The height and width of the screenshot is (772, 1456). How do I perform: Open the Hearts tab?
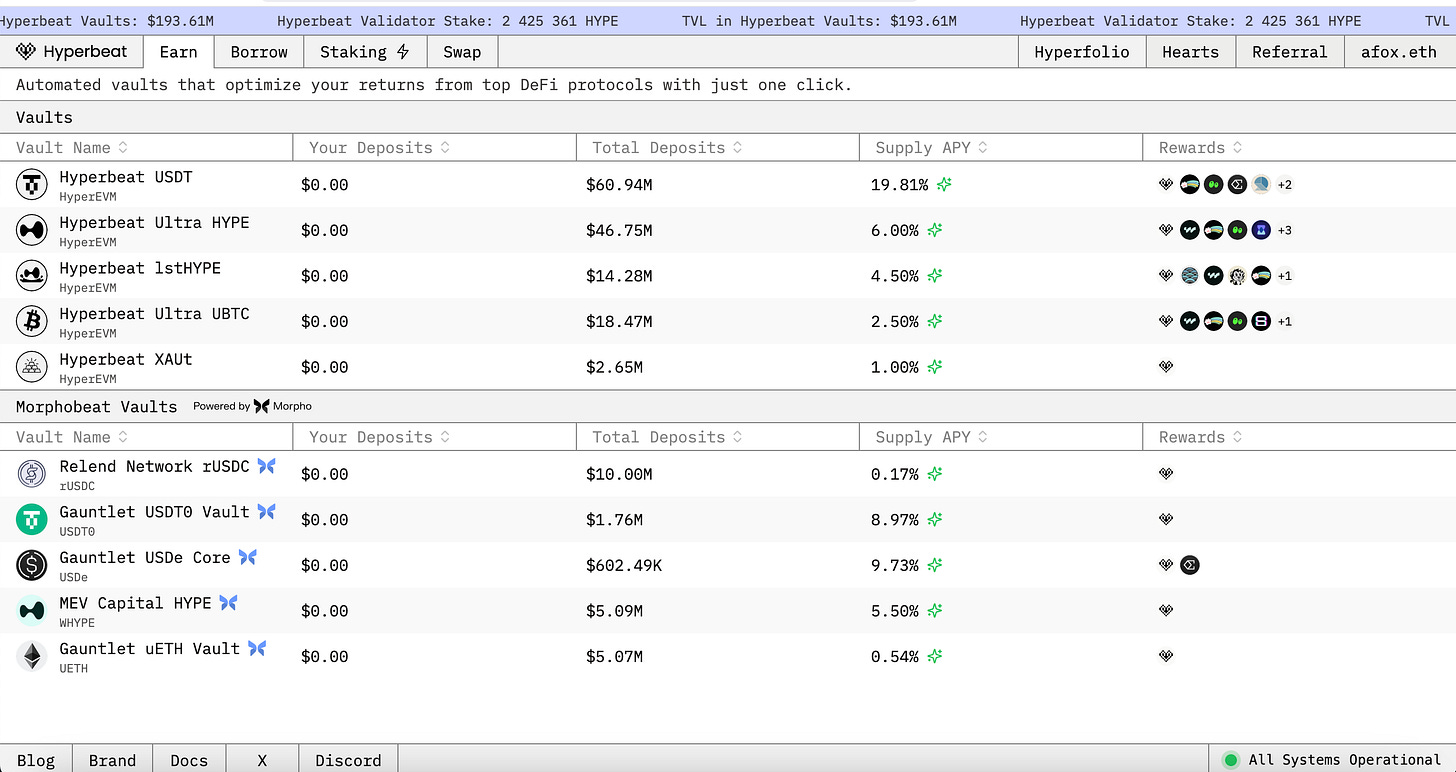click(1191, 52)
